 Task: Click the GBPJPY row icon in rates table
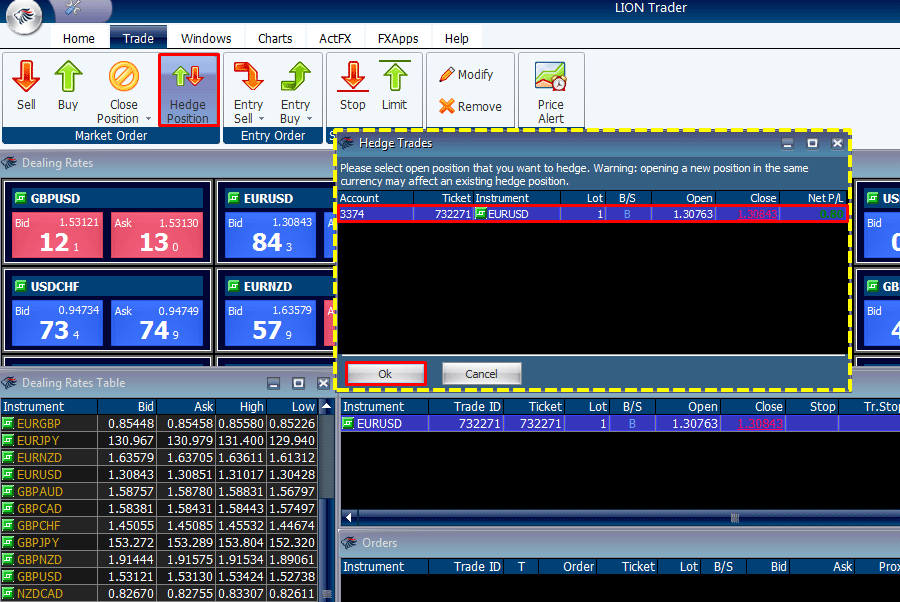pos(8,542)
